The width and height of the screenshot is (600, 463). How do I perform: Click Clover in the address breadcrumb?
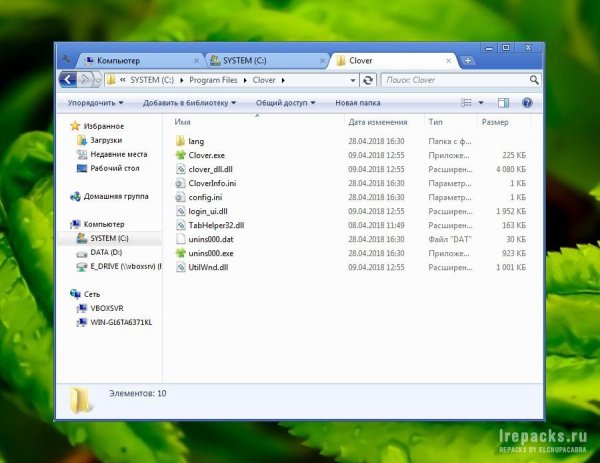click(264, 80)
